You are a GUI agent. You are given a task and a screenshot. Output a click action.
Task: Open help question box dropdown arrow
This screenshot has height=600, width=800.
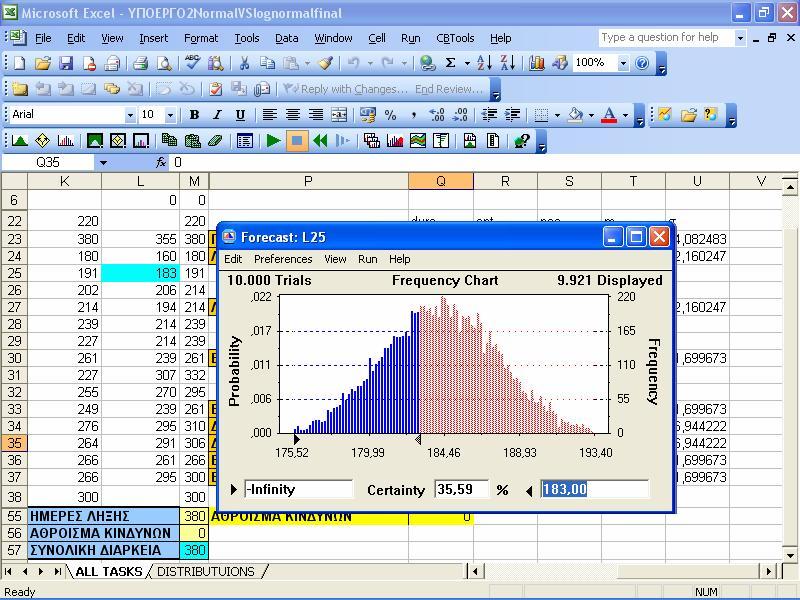coord(740,38)
